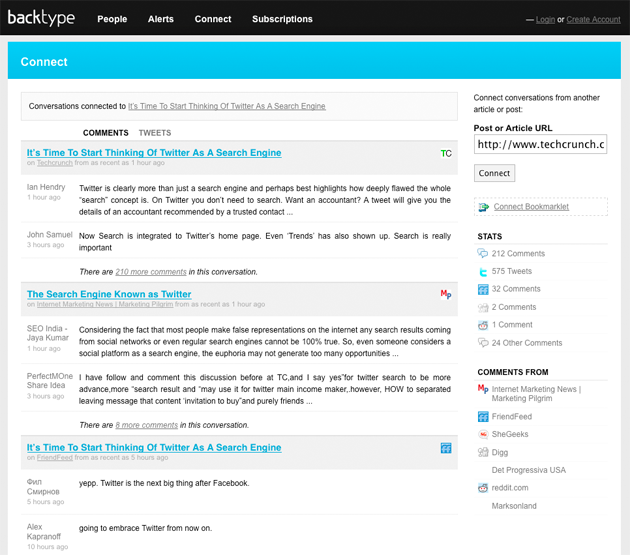Click the Marketing Pilgrim MP icon in conversation header
Image resolution: width=630 pixels, height=555 pixels.
(x=446, y=294)
